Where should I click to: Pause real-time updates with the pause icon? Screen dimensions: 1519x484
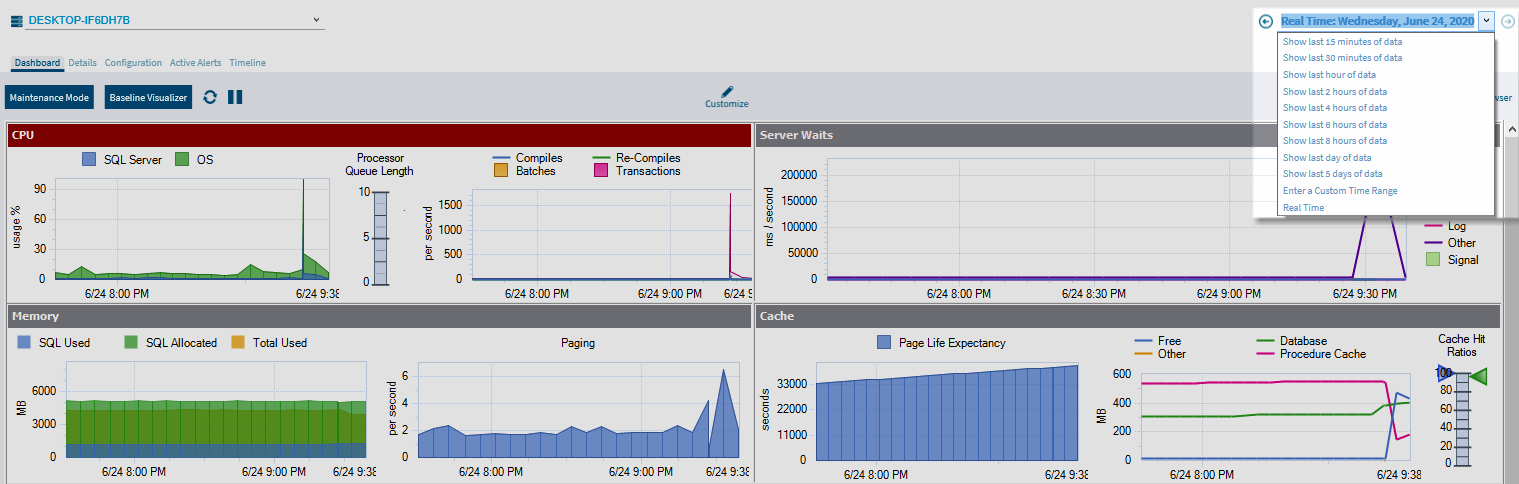coord(235,97)
